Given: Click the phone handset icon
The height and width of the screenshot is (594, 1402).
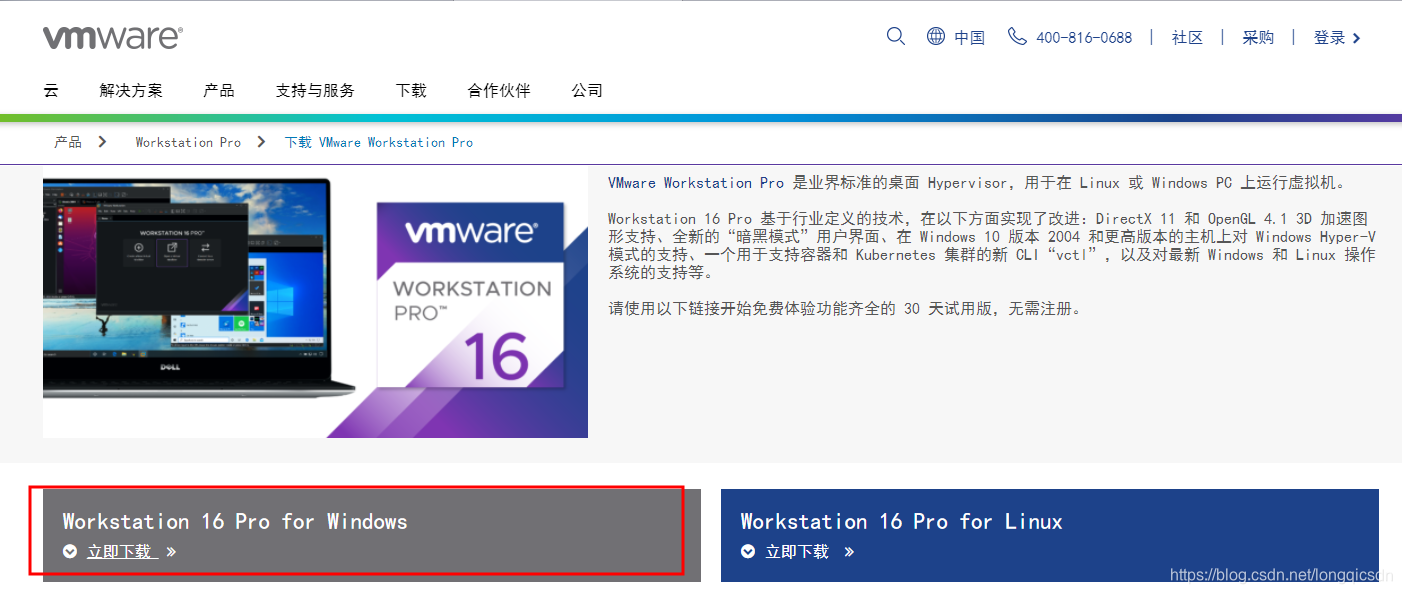Looking at the screenshot, I should (1017, 37).
